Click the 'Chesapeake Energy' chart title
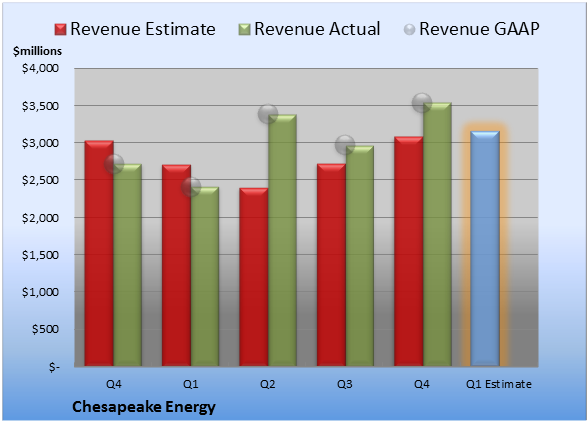 [x=144, y=407]
